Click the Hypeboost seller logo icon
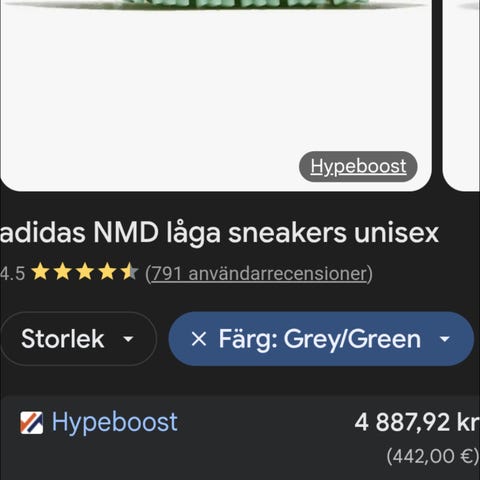 (32, 423)
